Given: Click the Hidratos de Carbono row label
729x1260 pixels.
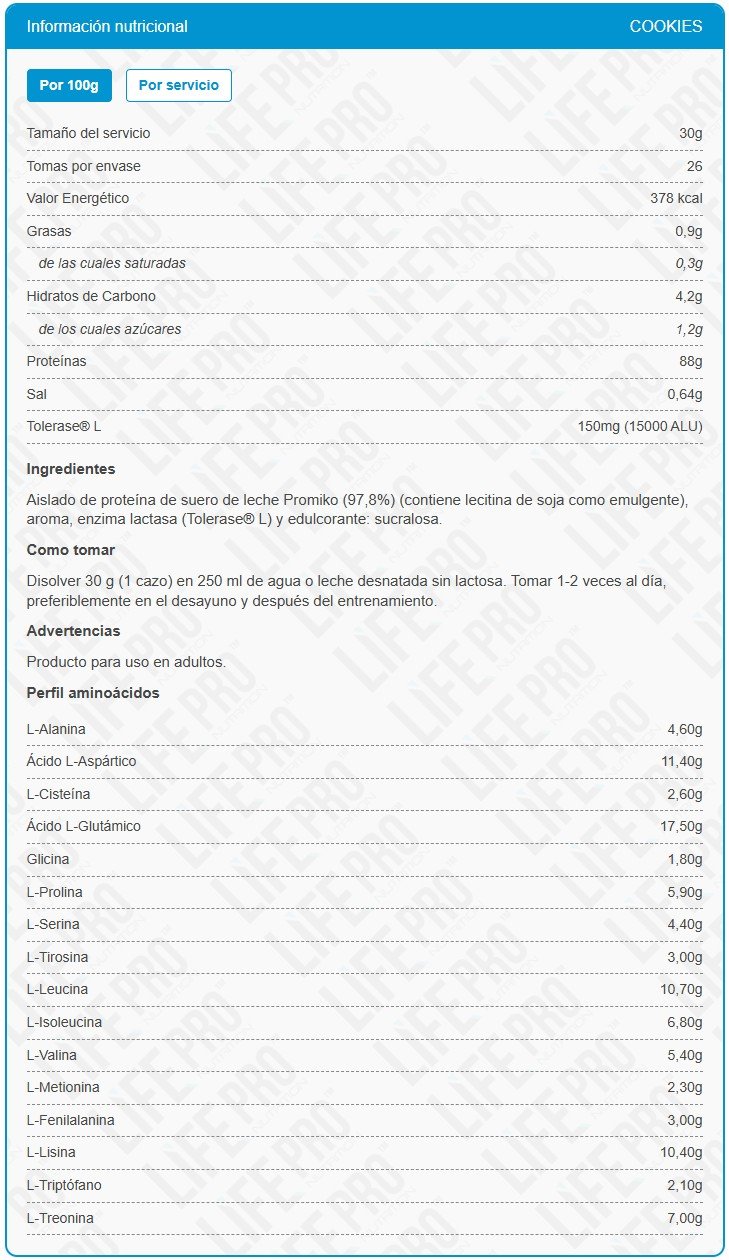Looking at the screenshot, I should 91,296.
